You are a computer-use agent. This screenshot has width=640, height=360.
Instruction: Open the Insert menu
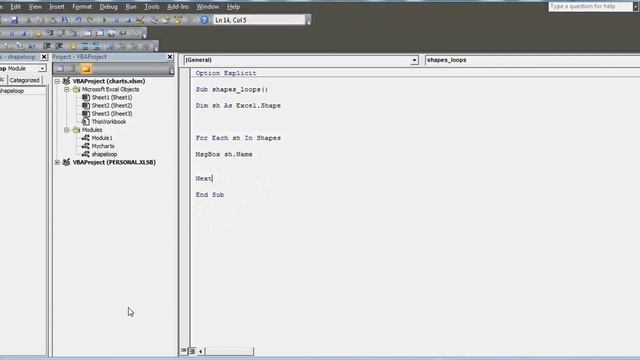[x=57, y=7]
